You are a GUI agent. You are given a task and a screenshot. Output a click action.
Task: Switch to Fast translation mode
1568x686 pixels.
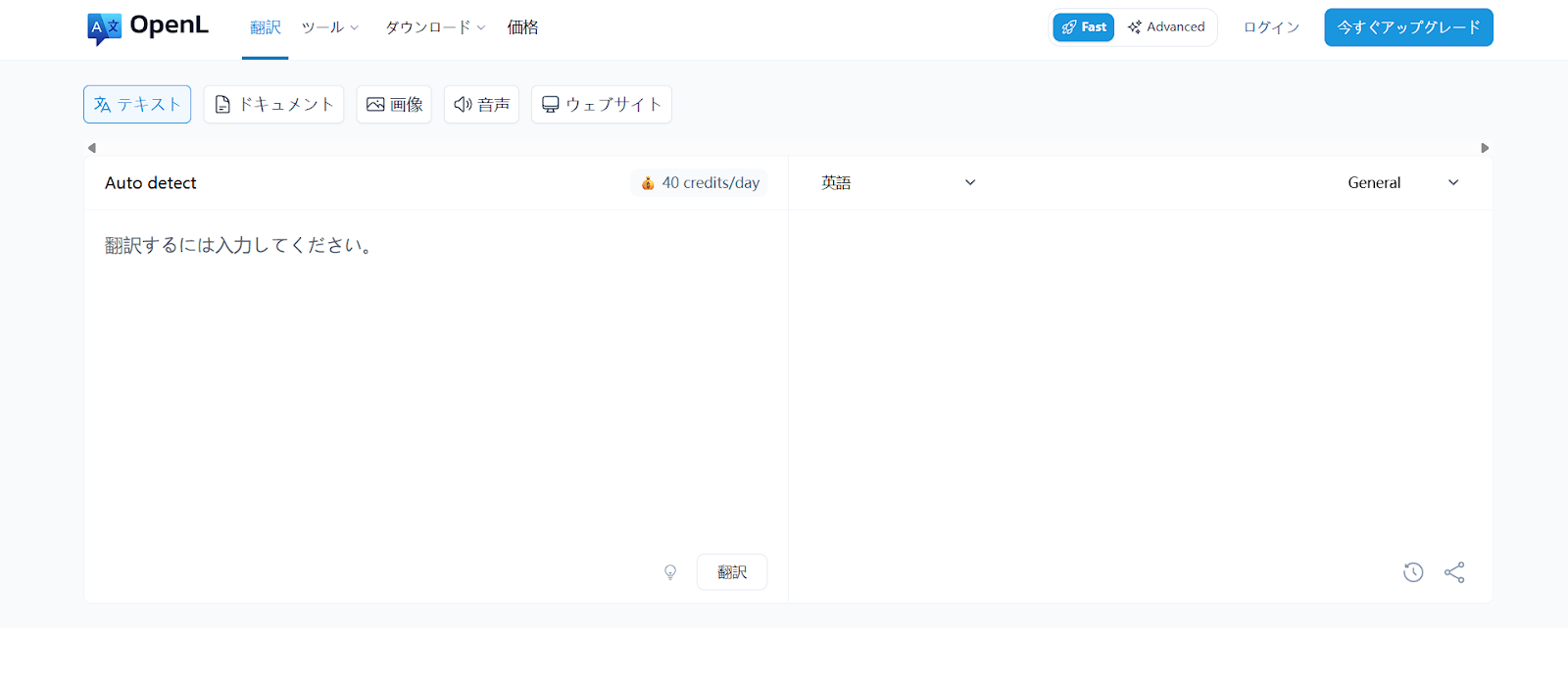1084,27
